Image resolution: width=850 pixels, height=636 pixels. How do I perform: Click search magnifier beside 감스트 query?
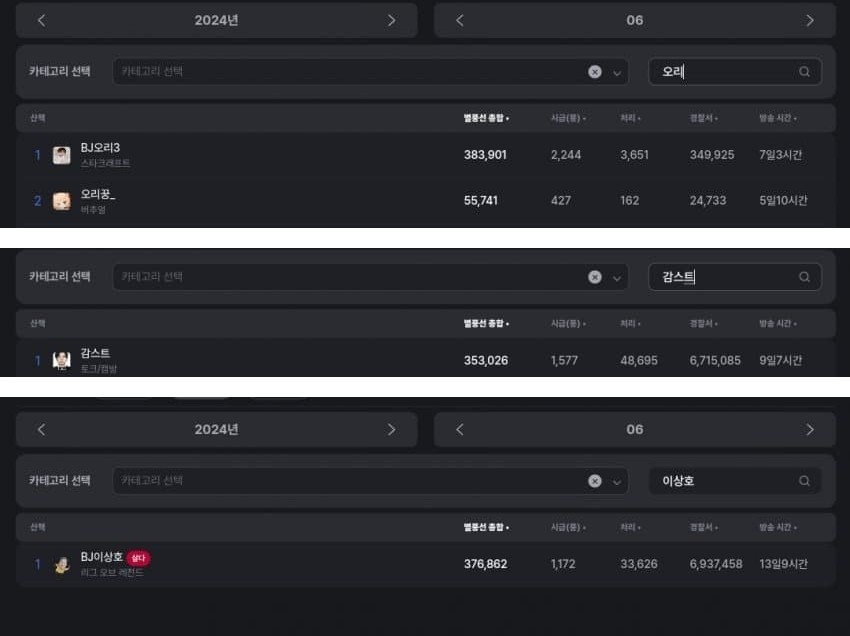tap(804, 277)
